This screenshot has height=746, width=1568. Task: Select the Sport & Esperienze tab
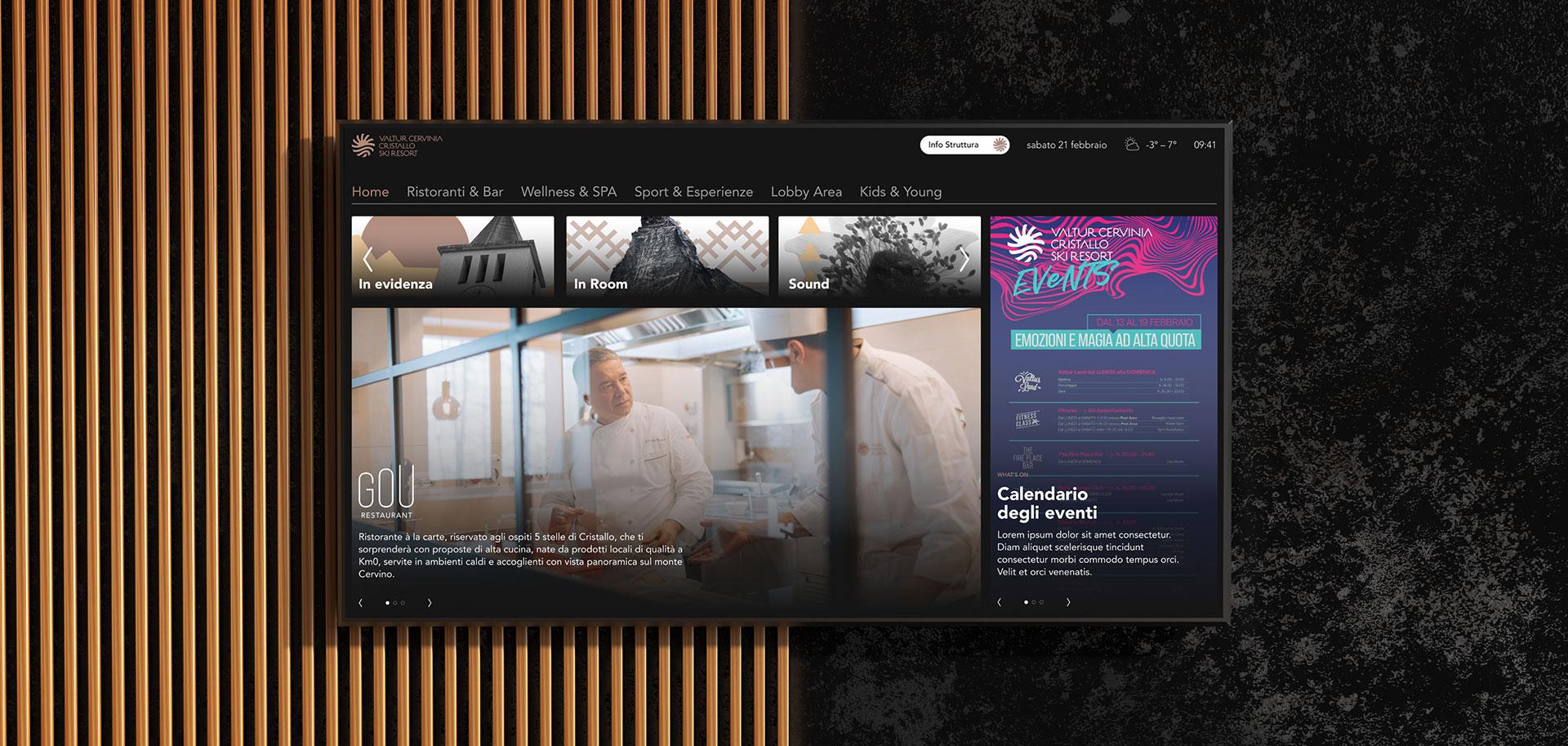693,192
